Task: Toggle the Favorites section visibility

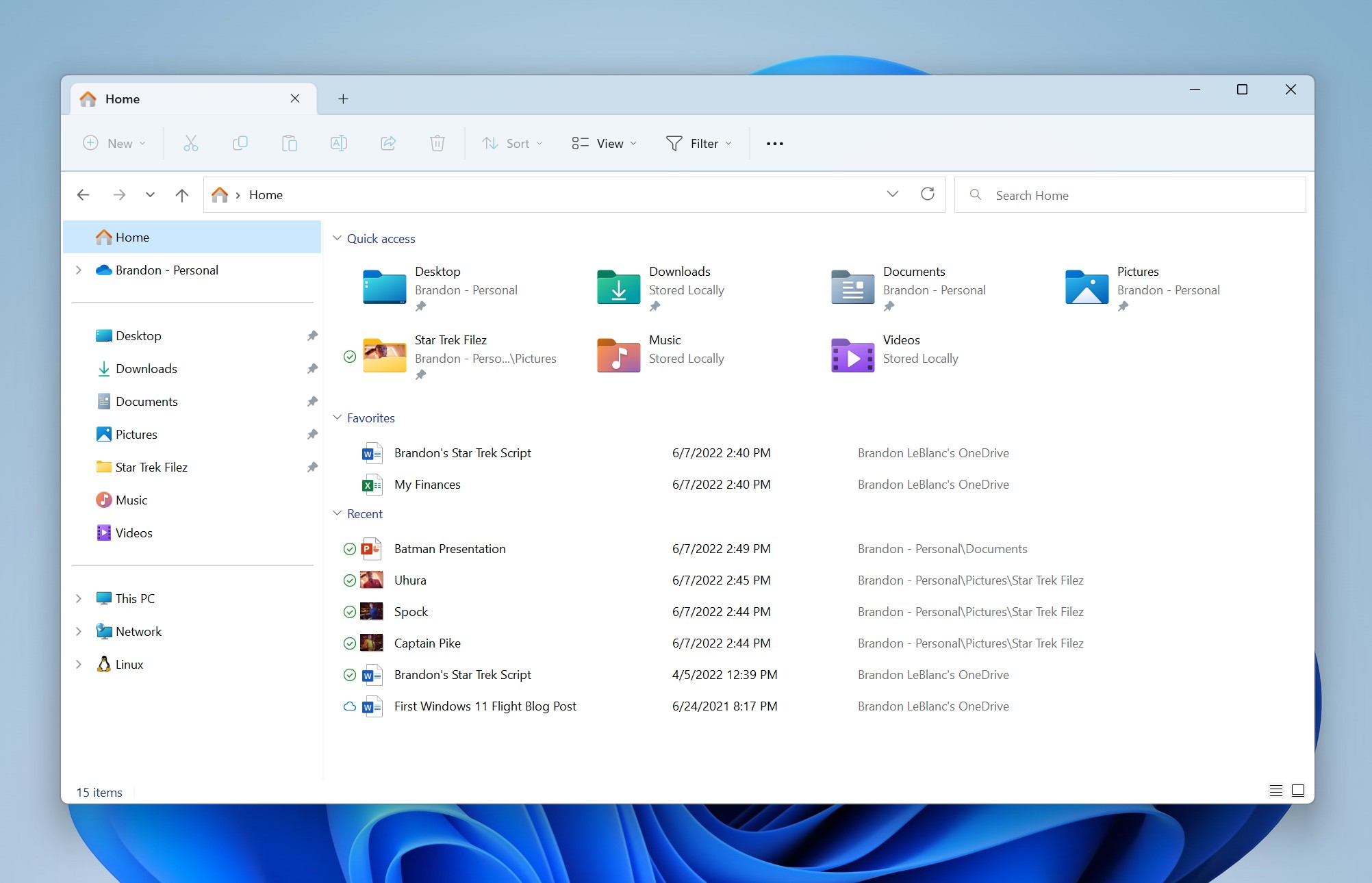Action: (337, 418)
